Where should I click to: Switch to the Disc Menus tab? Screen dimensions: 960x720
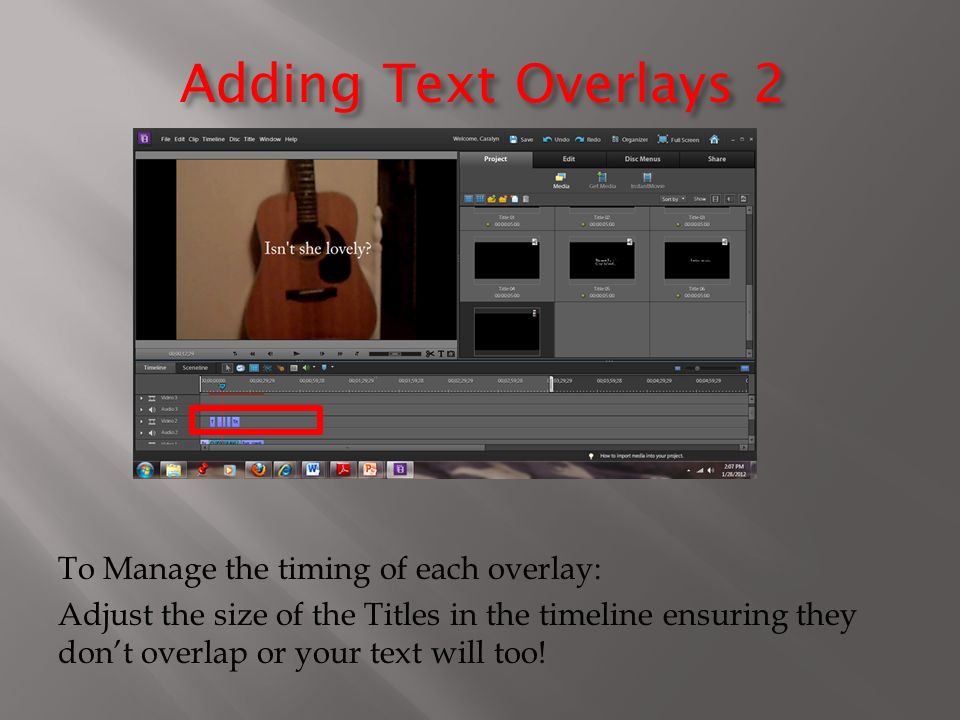pos(642,159)
